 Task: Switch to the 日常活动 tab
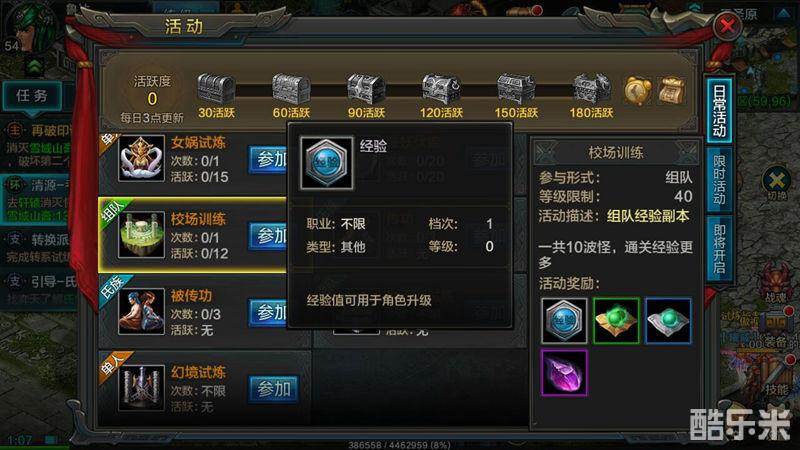[x=719, y=110]
